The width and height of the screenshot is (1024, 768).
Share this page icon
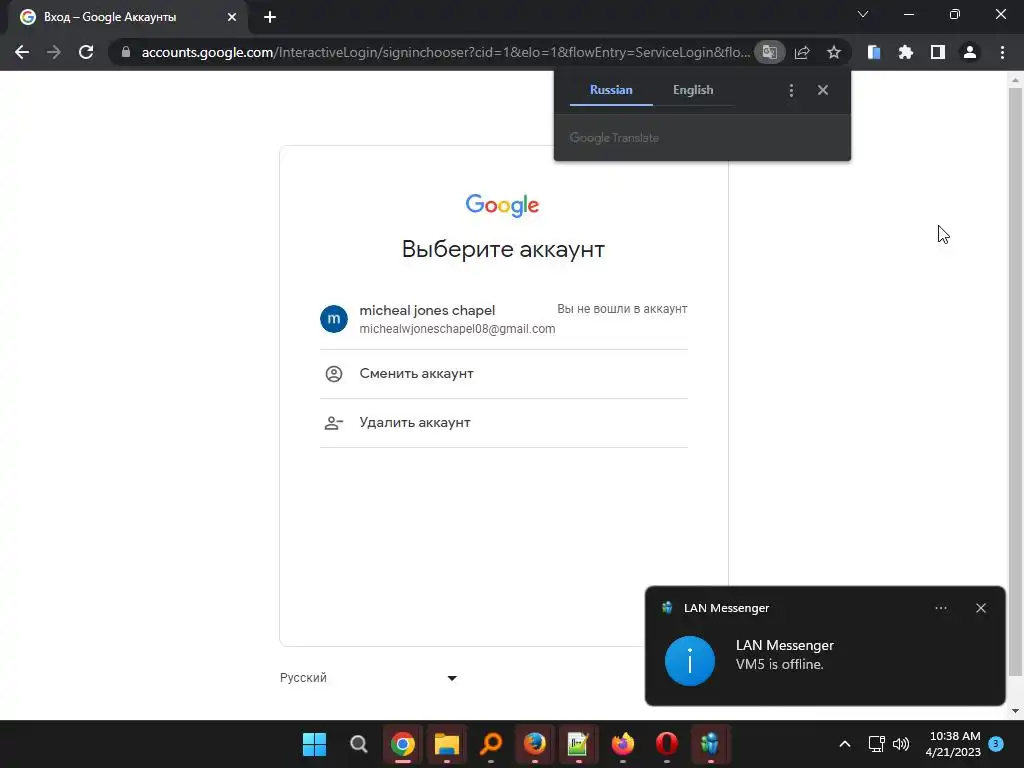tap(802, 52)
